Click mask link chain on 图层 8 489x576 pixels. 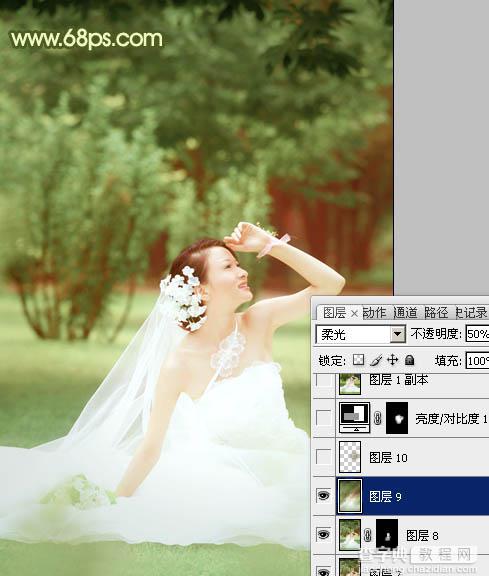pyautogui.click(x=367, y=535)
